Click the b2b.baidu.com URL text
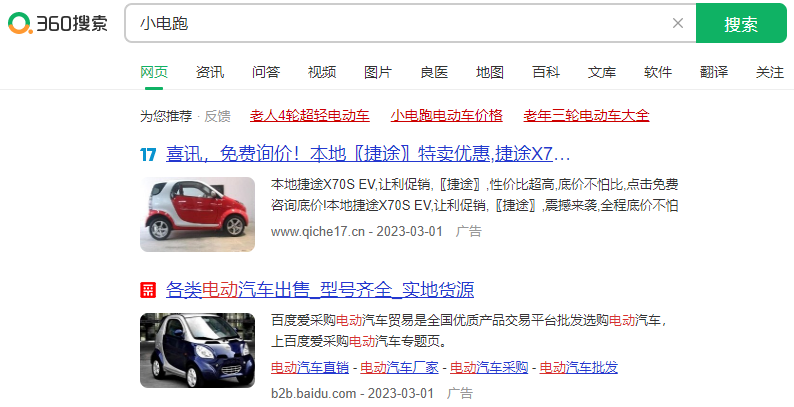 tap(313, 393)
